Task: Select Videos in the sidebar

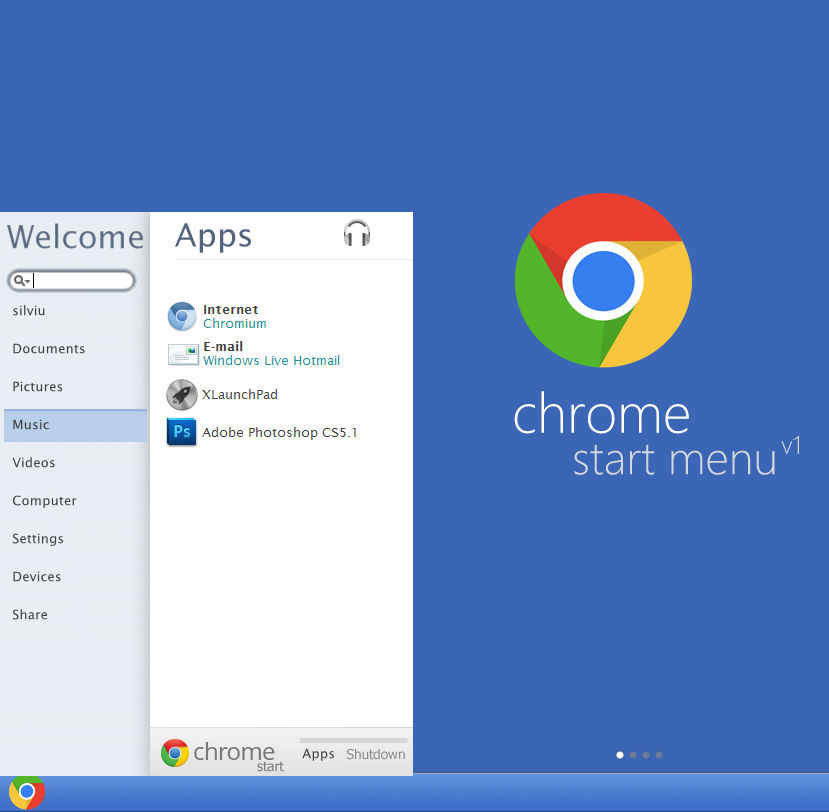Action: [x=33, y=462]
